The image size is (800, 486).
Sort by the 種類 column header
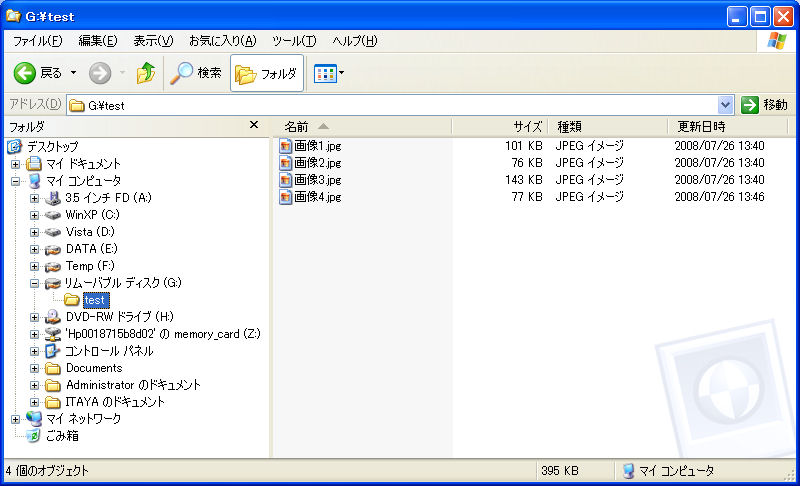point(608,126)
